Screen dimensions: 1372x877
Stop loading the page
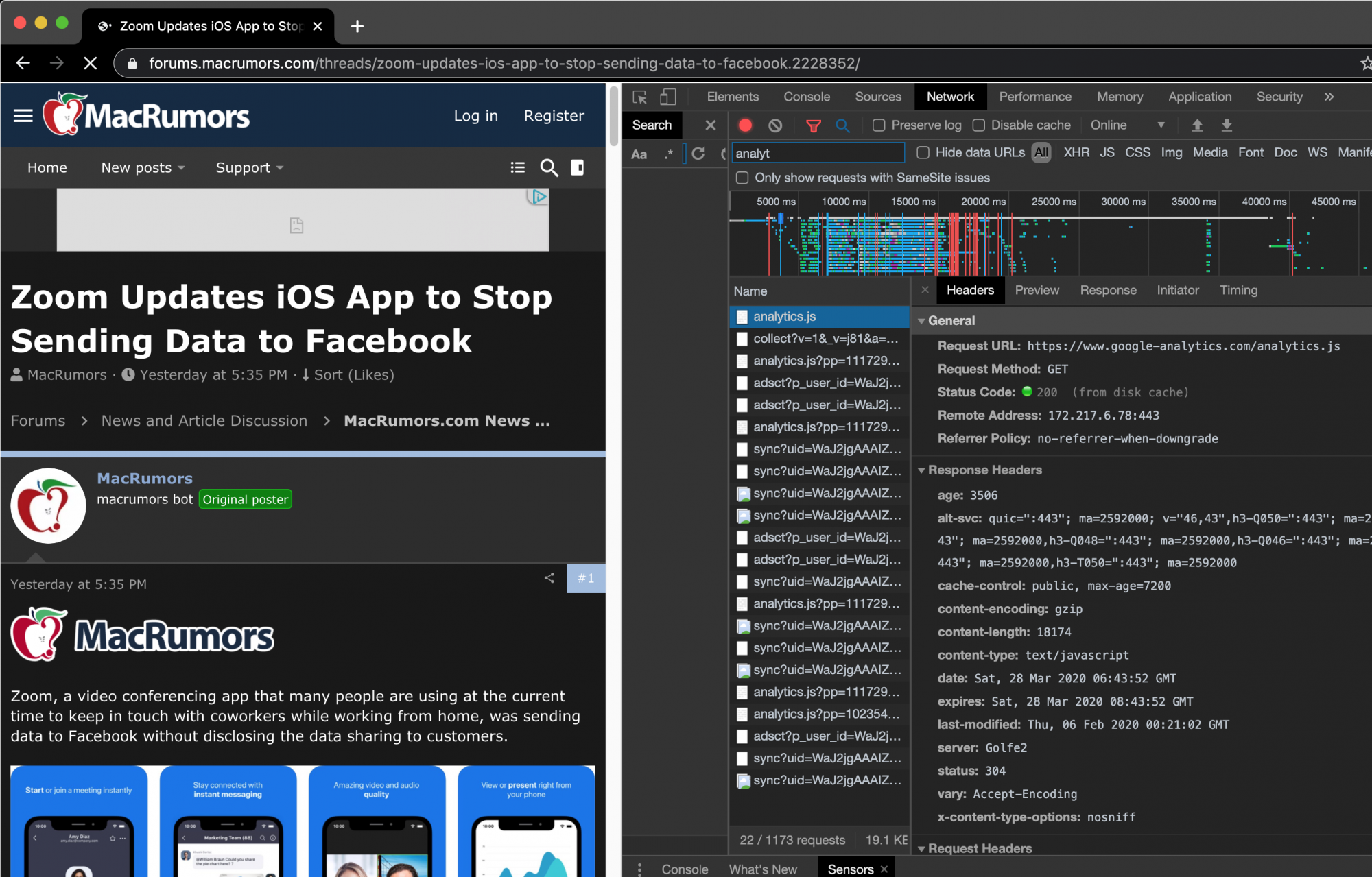tap(90, 63)
